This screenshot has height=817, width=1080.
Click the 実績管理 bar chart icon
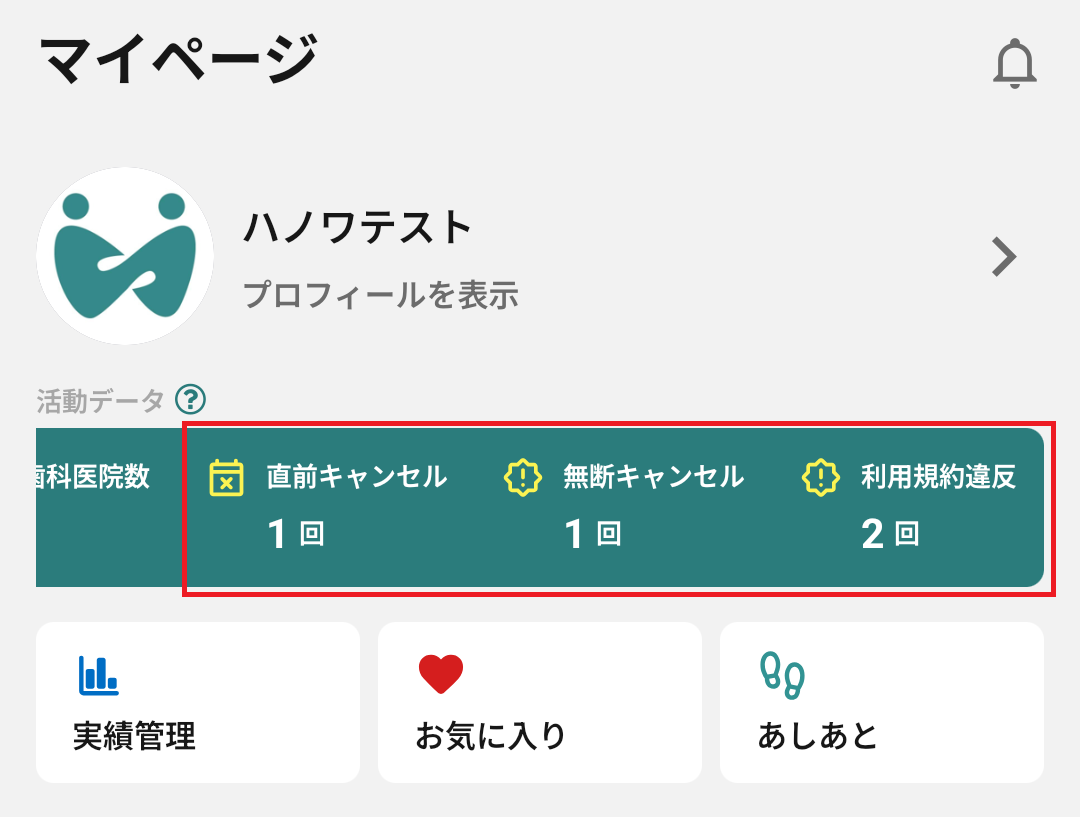(98, 675)
